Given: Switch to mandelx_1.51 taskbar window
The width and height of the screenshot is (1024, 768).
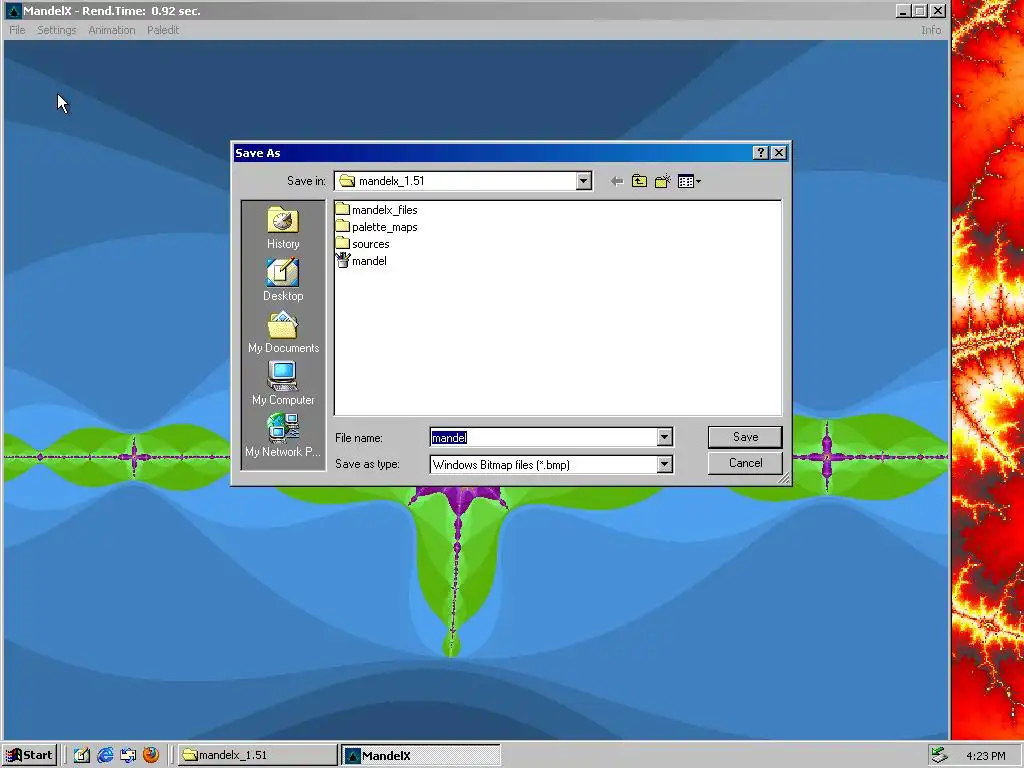Looking at the screenshot, I should pyautogui.click(x=258, y=755).
